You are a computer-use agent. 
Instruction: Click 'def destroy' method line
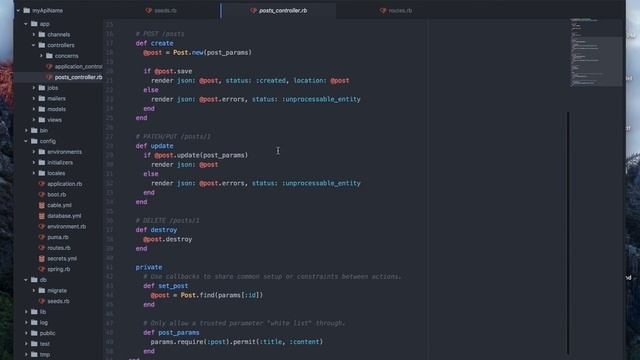point(156,230)
